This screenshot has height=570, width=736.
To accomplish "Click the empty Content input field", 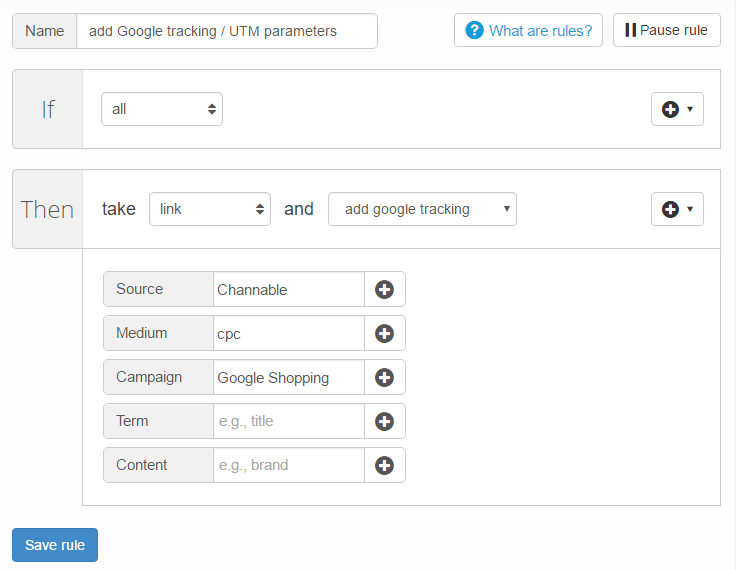I will [x=288, y=465].
